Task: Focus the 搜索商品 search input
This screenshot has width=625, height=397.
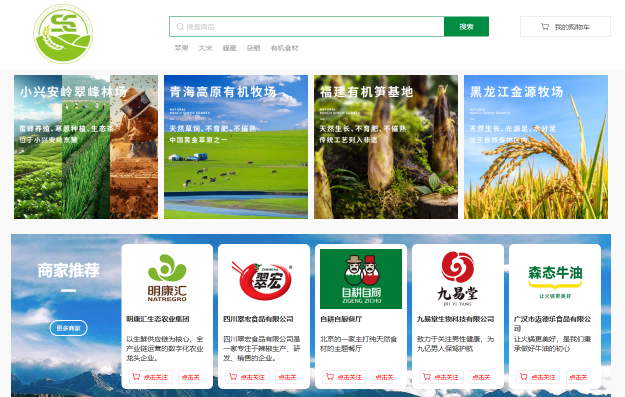Action: (307, 27)
